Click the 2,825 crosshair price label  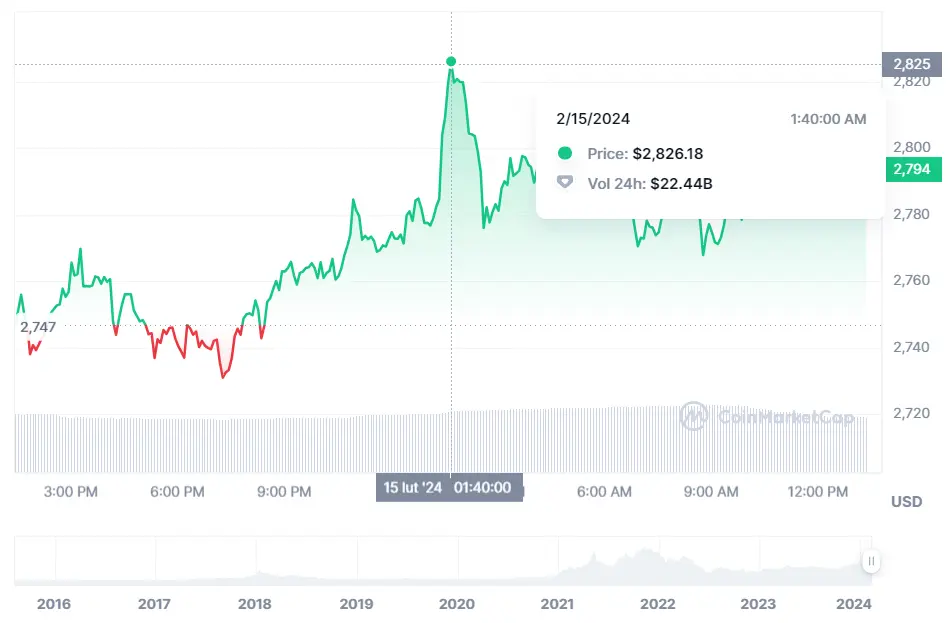coord(911,65)
